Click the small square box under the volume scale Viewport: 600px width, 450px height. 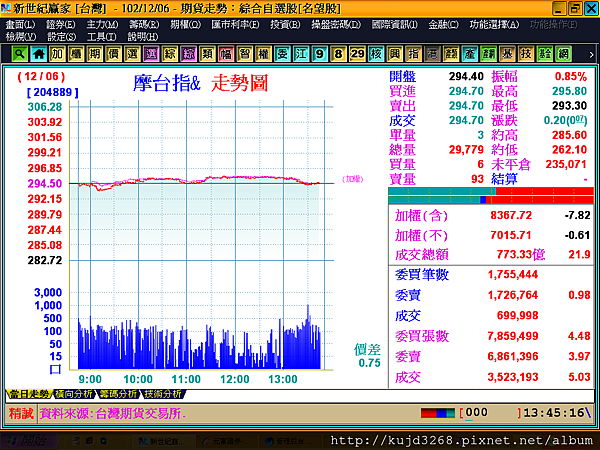(x=55, y=369)
